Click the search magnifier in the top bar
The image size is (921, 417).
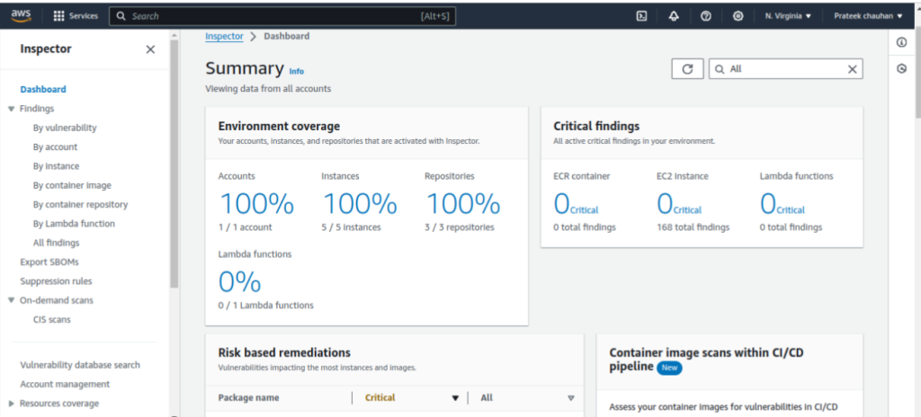(x=121, y=16)
